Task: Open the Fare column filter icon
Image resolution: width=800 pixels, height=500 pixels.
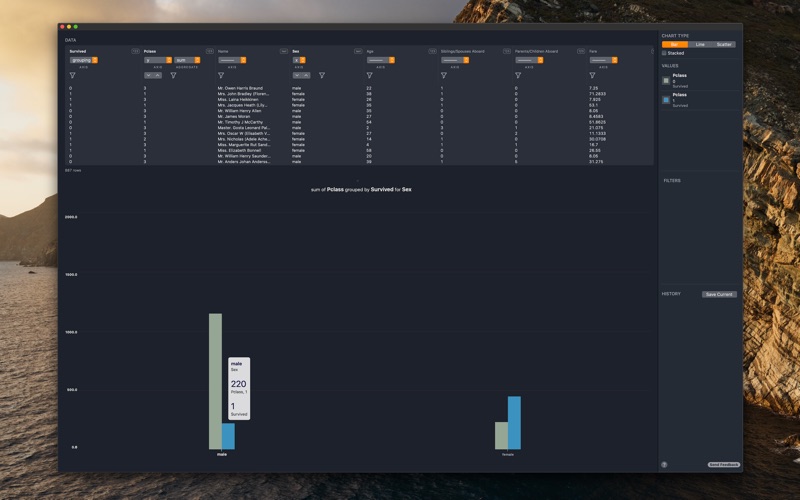Action: tap(592, 76)
